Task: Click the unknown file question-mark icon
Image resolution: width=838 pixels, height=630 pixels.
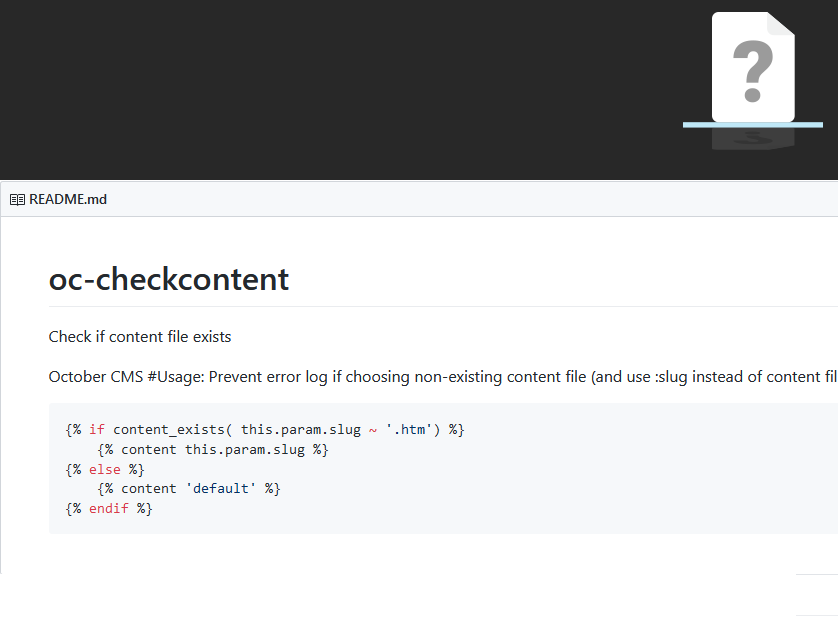Action: [x=753, y=67]
